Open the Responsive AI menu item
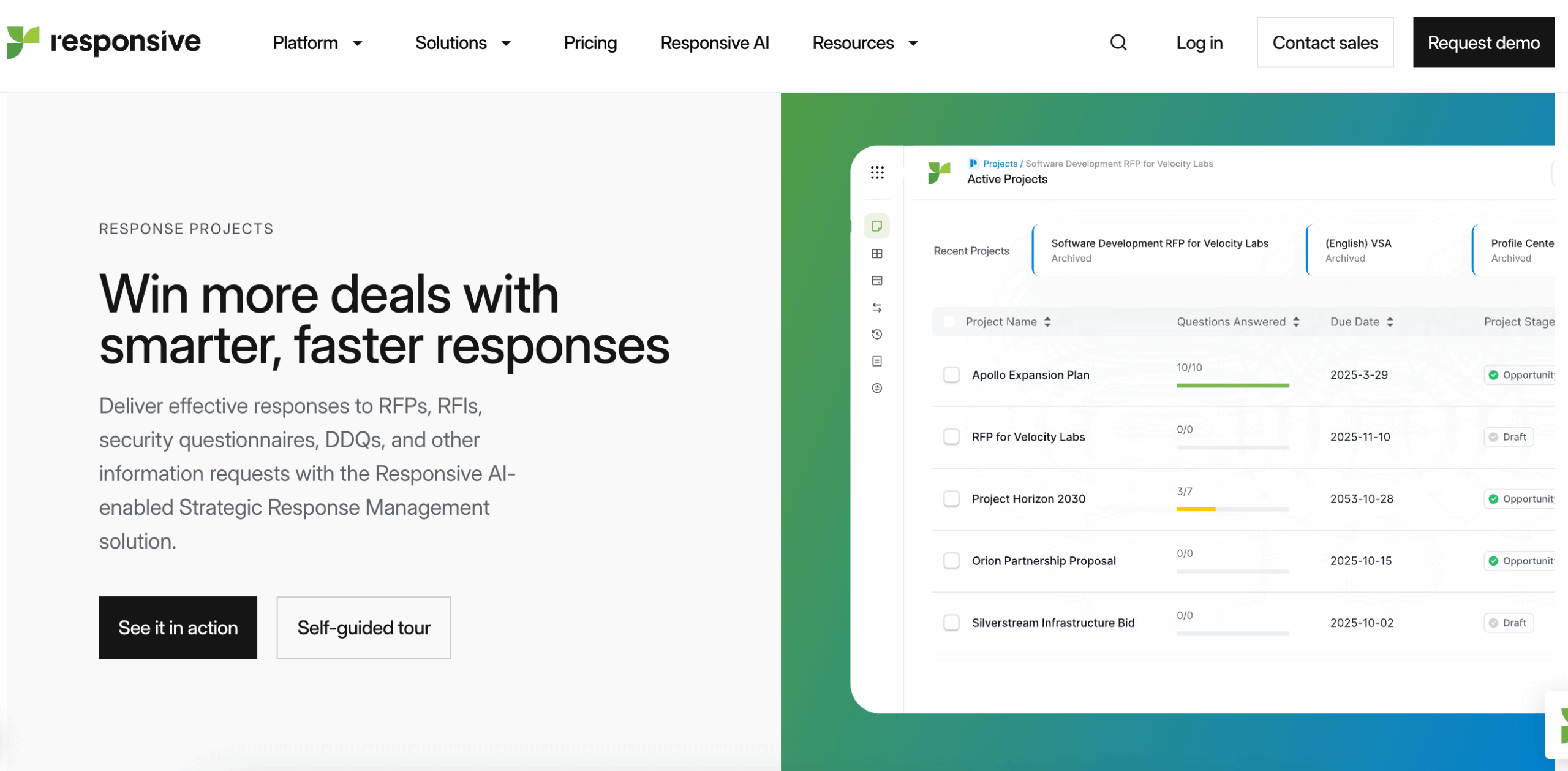 (714, 43)
